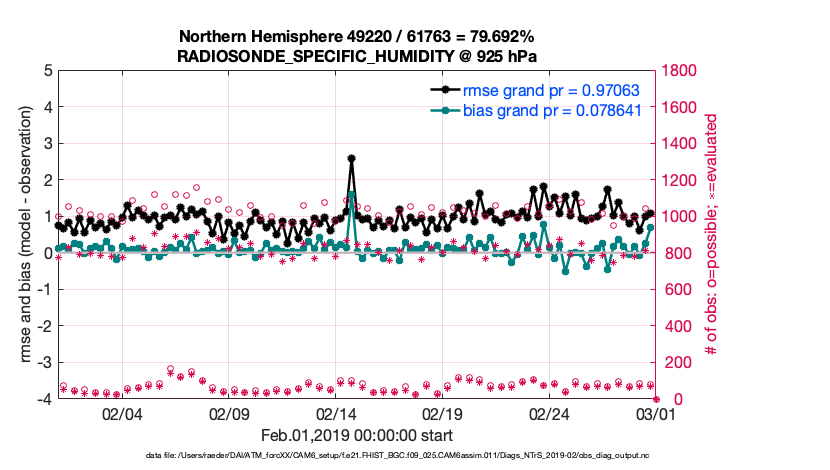The image size is (830, 470).
Task: Select the 02/14 date tick label
Action: pyautogui.click(x=336, y=414)
